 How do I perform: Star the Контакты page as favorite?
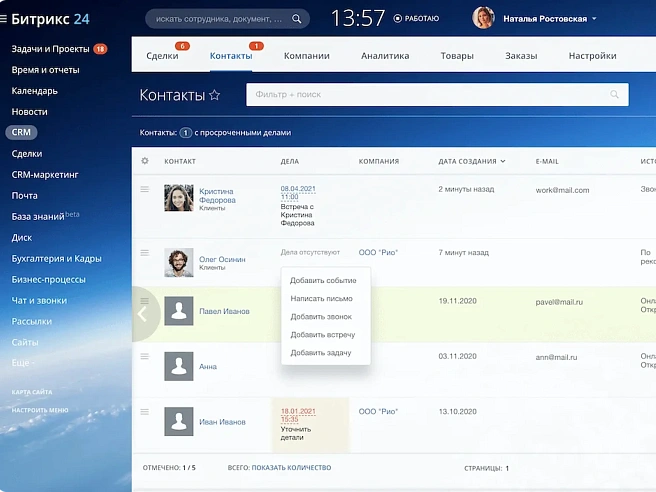pos(214,95)
